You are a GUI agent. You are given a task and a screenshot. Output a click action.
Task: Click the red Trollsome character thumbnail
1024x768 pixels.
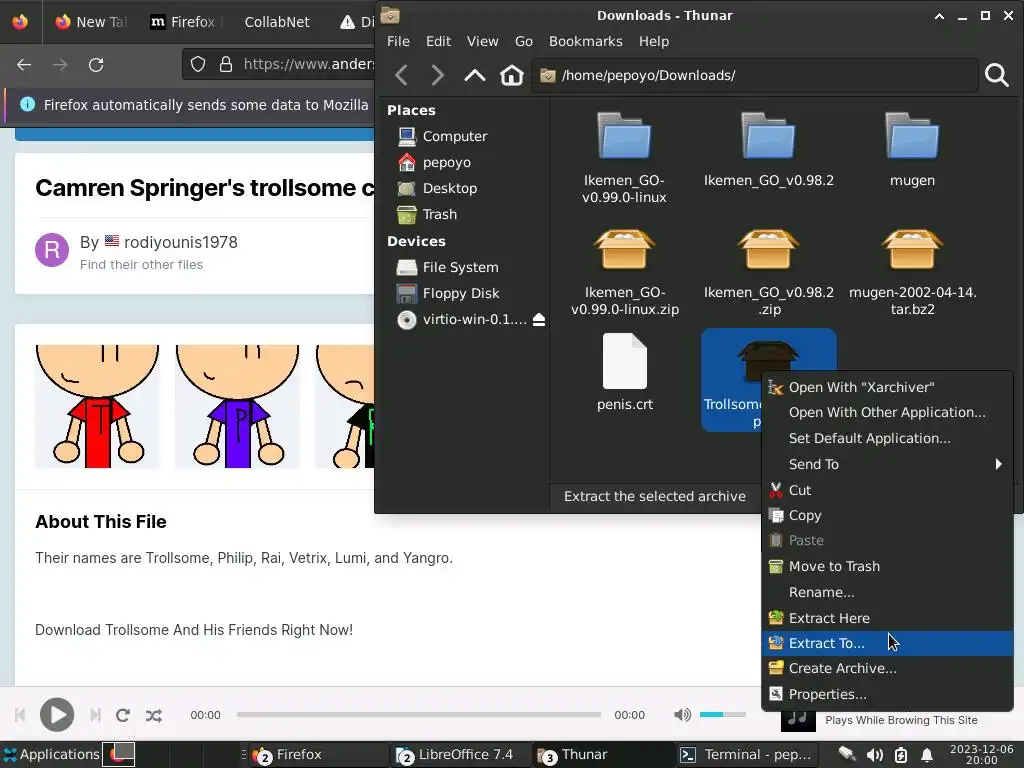(x=97, y=406)
